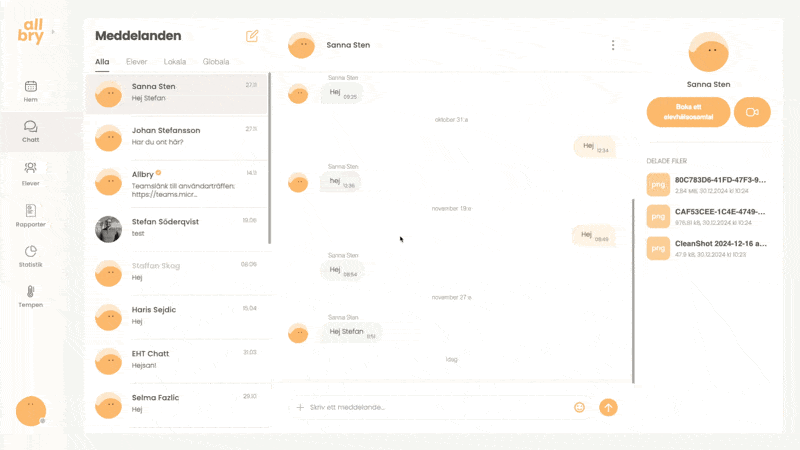Switch to the Lokala tab
The width and height of the screenshot is (800, 450).
pyautogui.click(x=175, y=62)
